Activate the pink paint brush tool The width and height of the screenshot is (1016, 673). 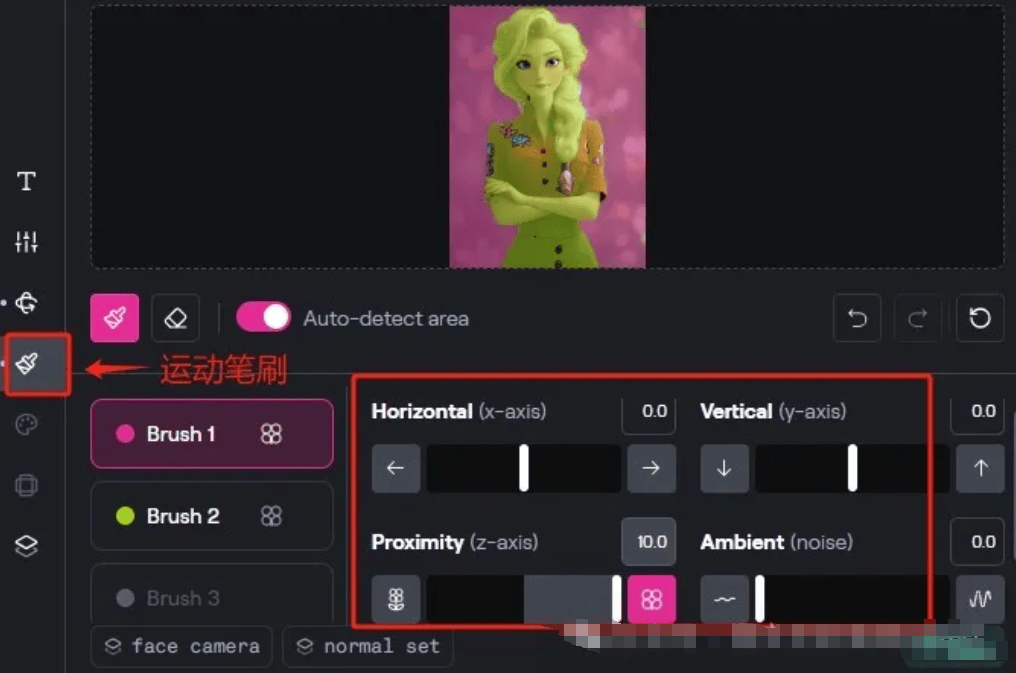pyautogui.click(x=115, y=318)
